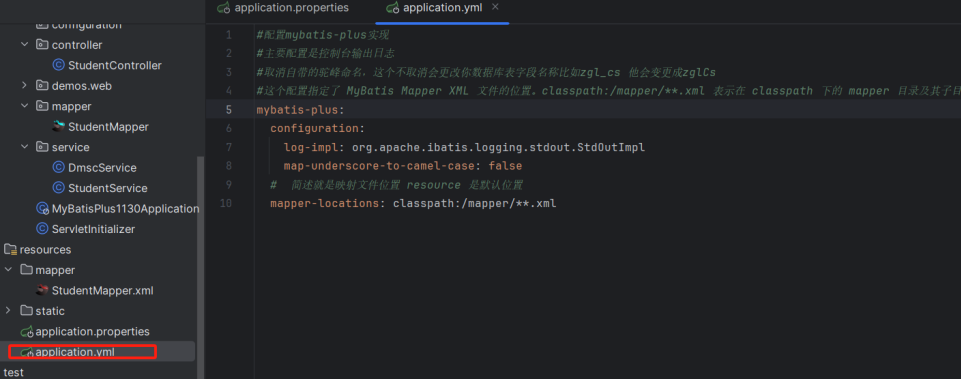
Task: Click the demos.web package folder icon
Action: coord(42,86)
